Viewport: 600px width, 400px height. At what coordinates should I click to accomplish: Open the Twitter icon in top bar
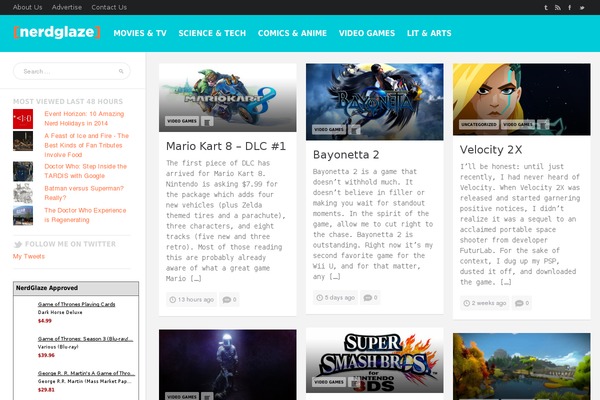coord(582,7)
